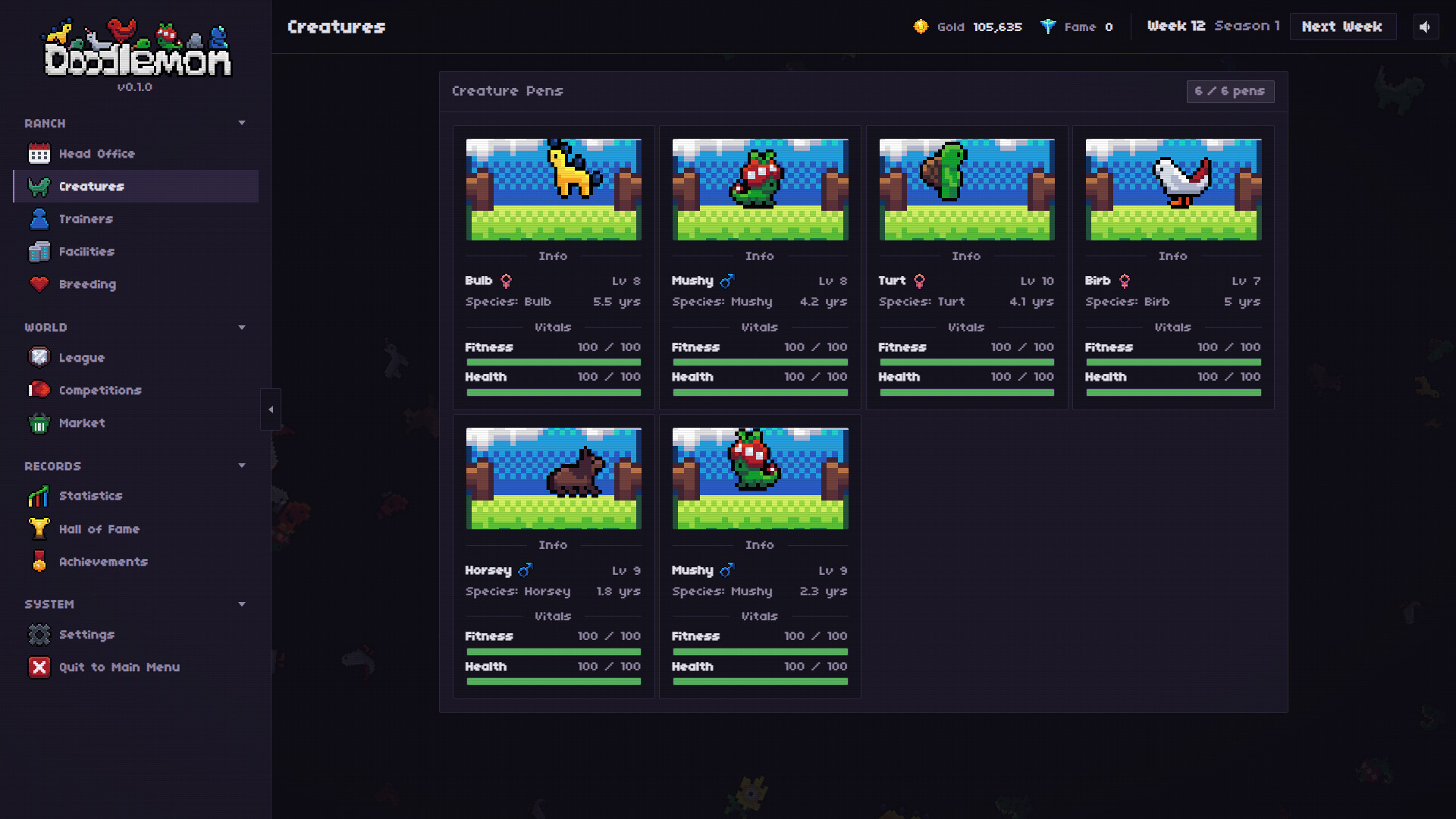Click the Week 12 label
The height and width of the screenshot is (819, 1456).
1175,26
